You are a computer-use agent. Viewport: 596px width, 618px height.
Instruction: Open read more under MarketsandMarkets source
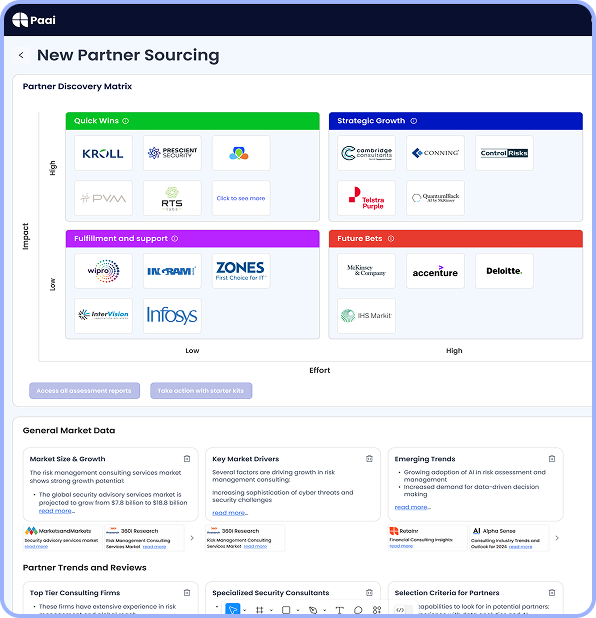tap(36, 547)
